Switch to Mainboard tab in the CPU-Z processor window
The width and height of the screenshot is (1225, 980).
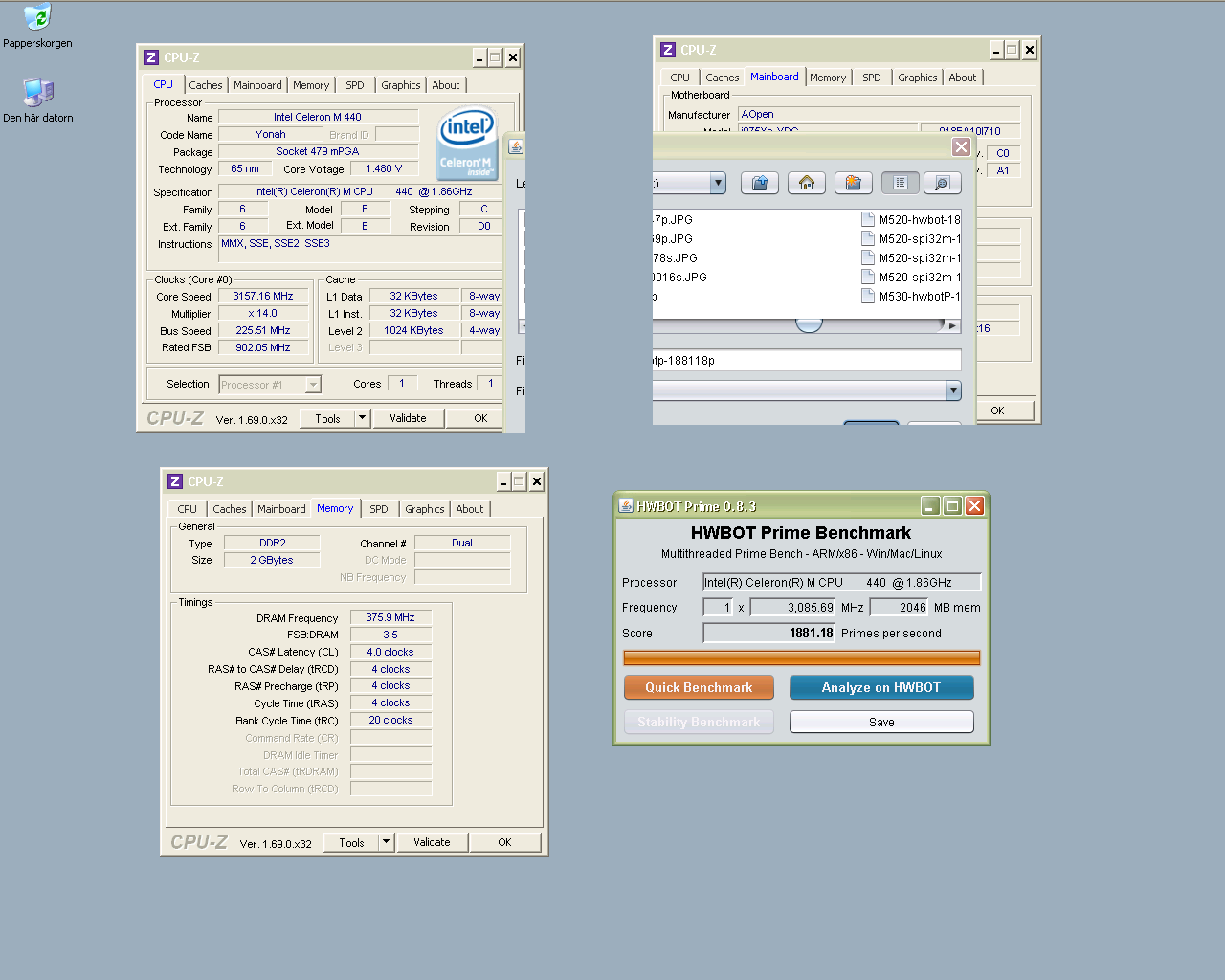[x=258, y=85]
